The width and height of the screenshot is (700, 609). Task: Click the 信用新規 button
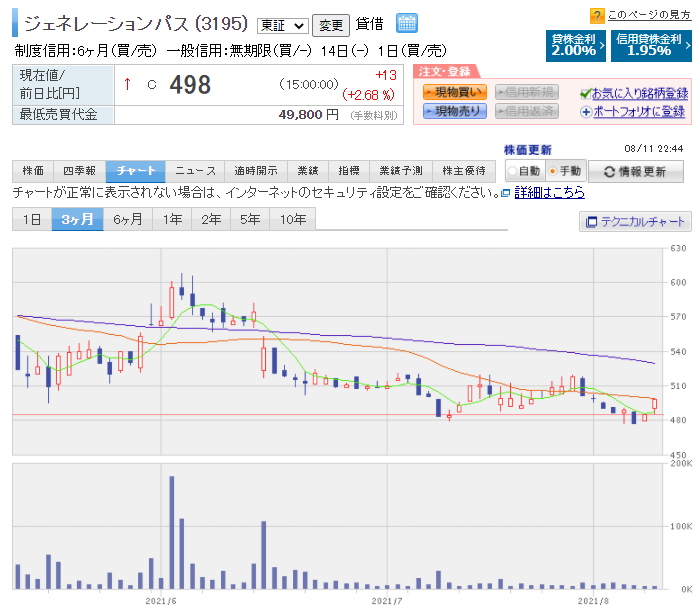pyautogui.click(x=527, y=92)
